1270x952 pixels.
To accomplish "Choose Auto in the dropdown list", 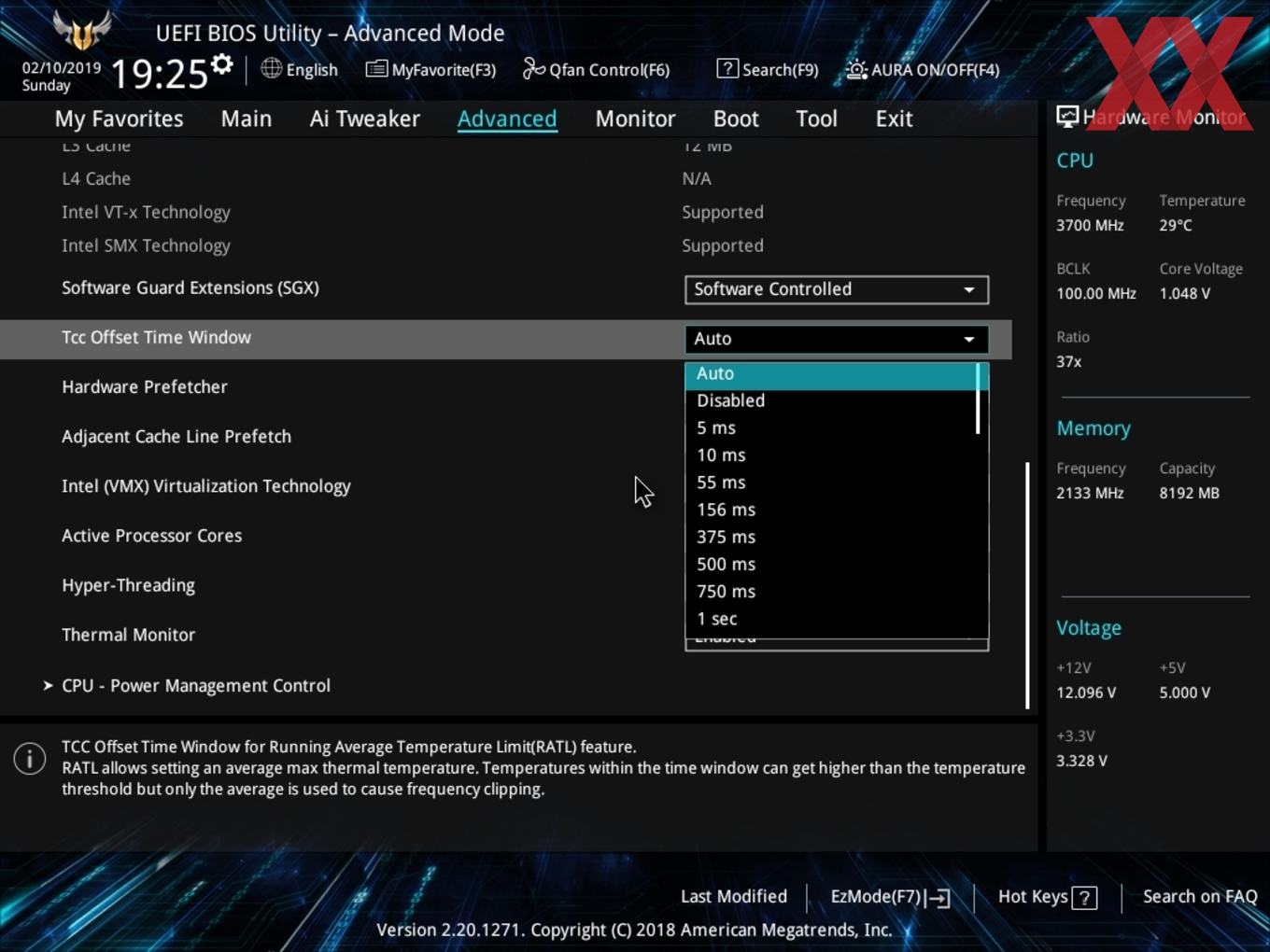I will coord(831,373).
